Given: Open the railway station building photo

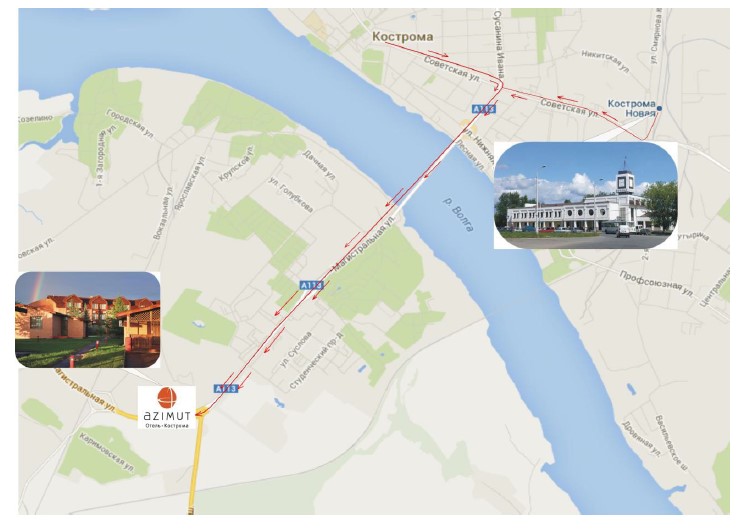Looking at the screenshot, I should pyautogui.click(x=585, y=195).
